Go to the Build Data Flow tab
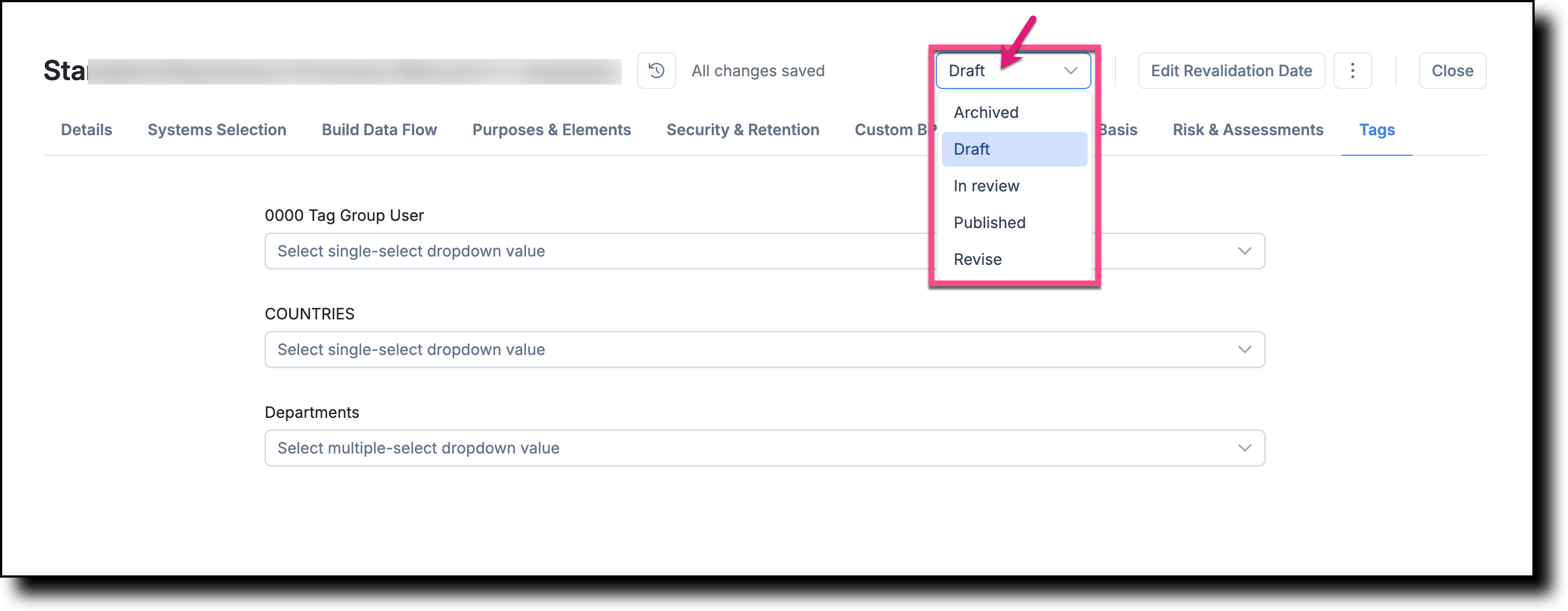 [x=379, y=130]
